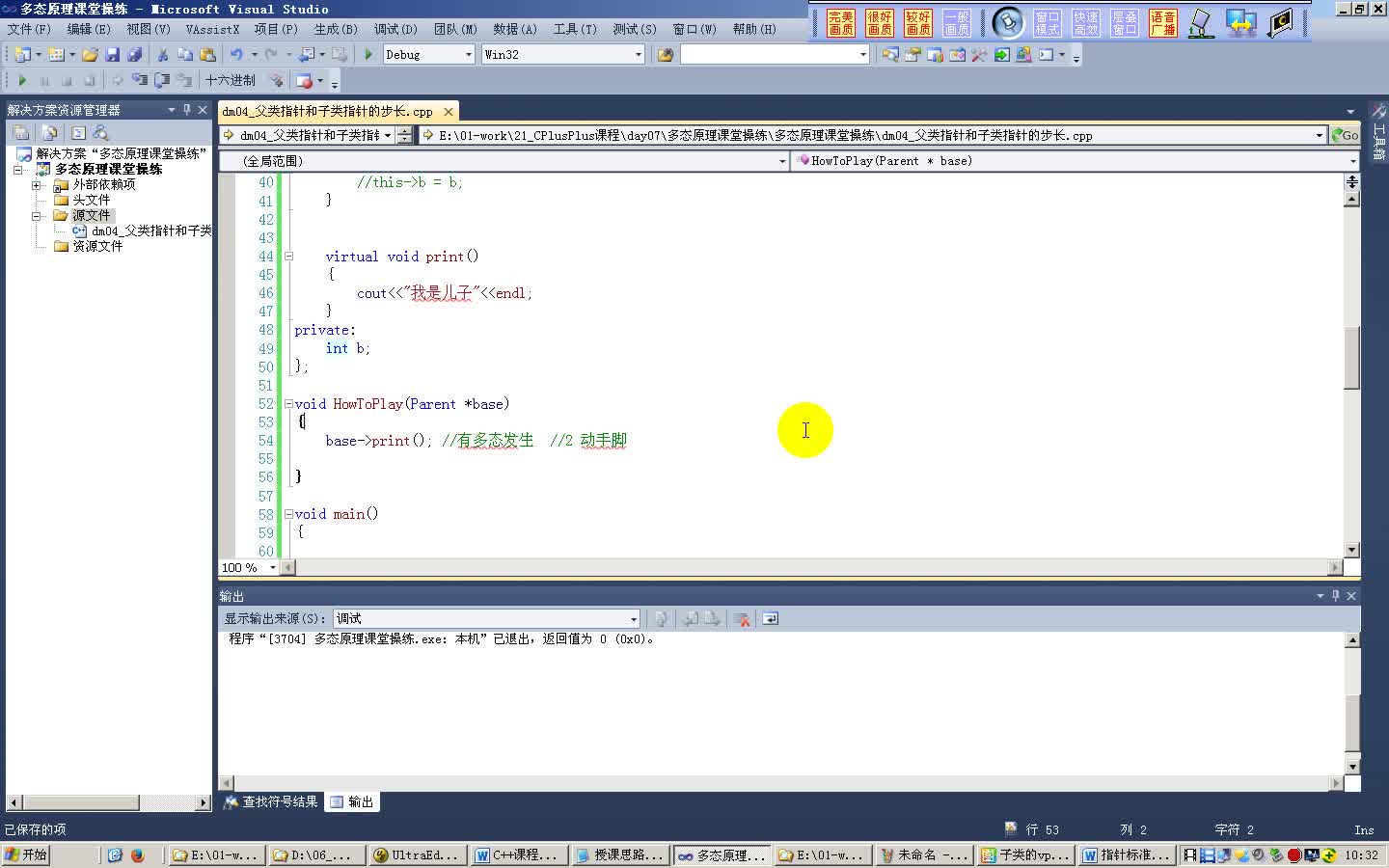Save the current file with the disk icon
This screenshot has height=868, width=1389.
tap(112, 55)
